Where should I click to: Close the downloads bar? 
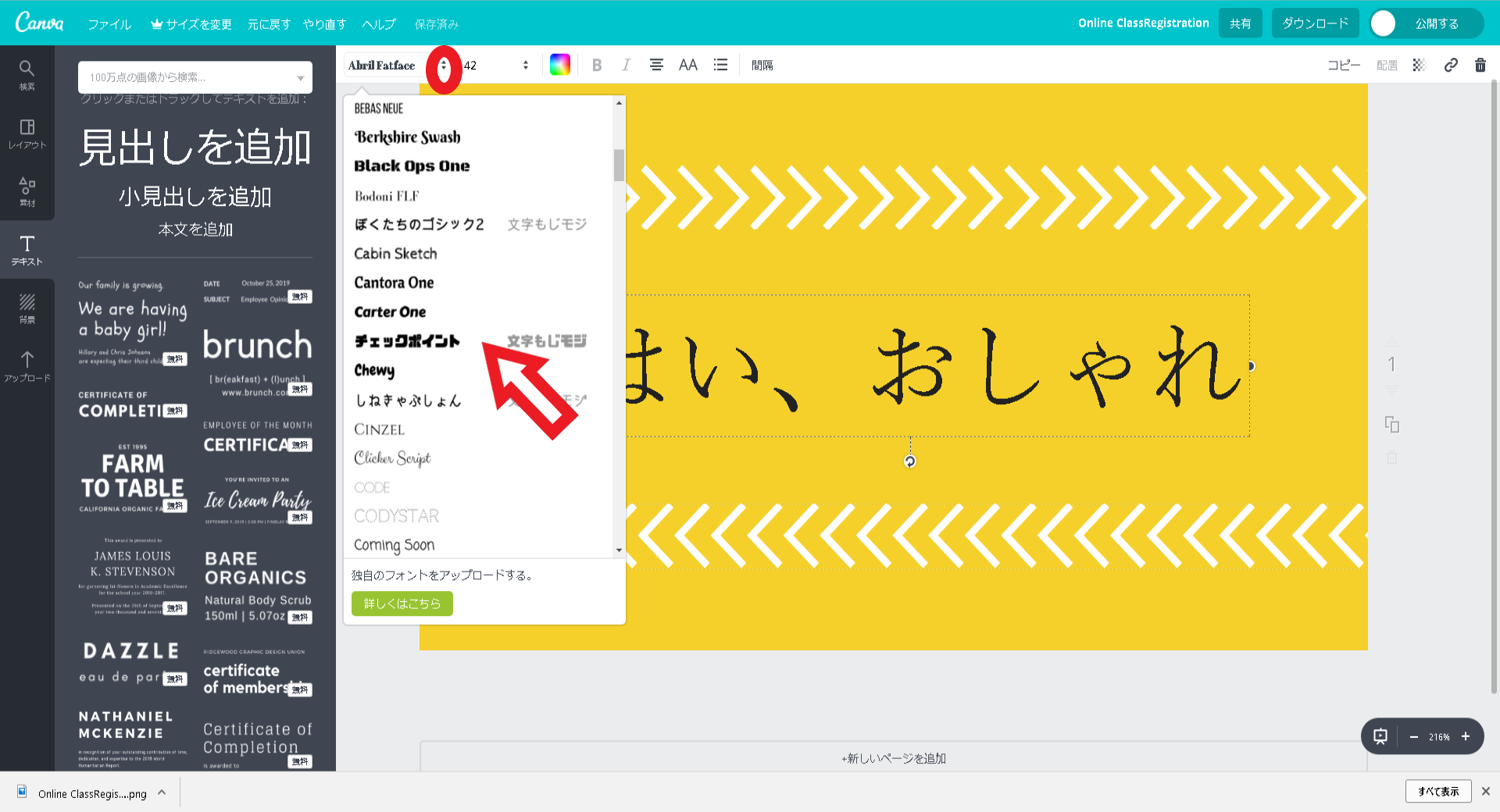point(1486,792)
